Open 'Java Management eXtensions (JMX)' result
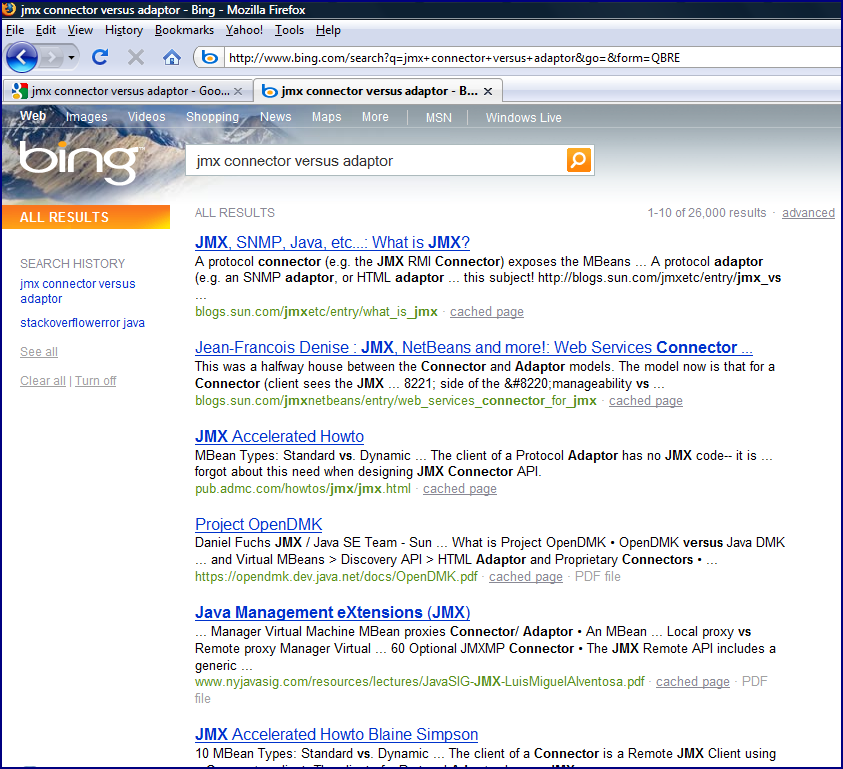Screen dimensions: 843x769 [332, 613]
